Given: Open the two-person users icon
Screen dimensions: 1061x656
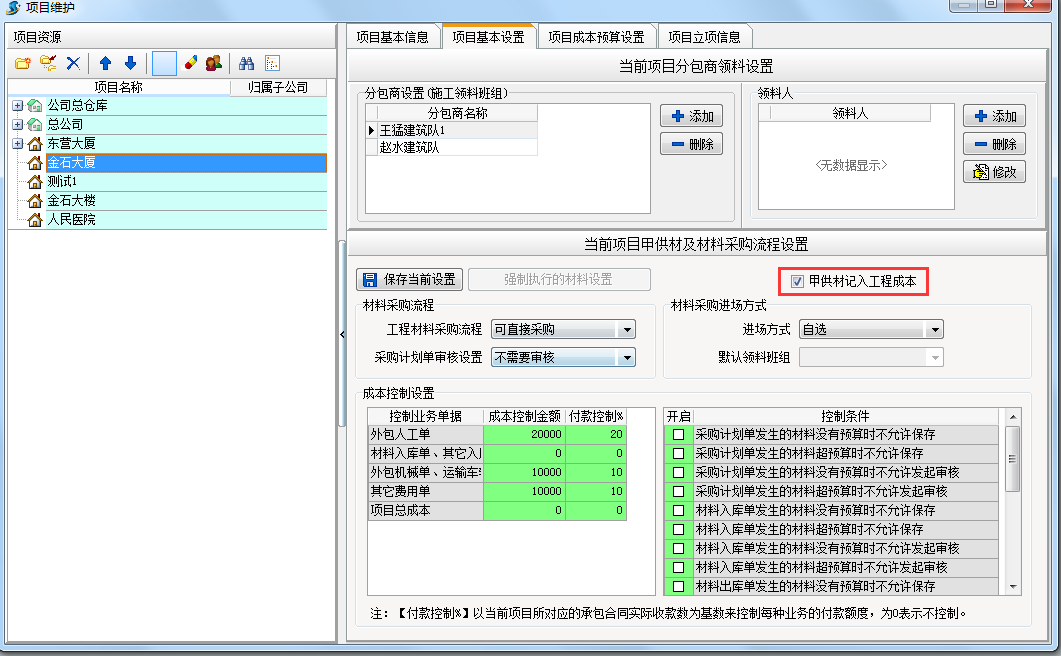Looking at the screenshot, I should click(x=213, y=64).
